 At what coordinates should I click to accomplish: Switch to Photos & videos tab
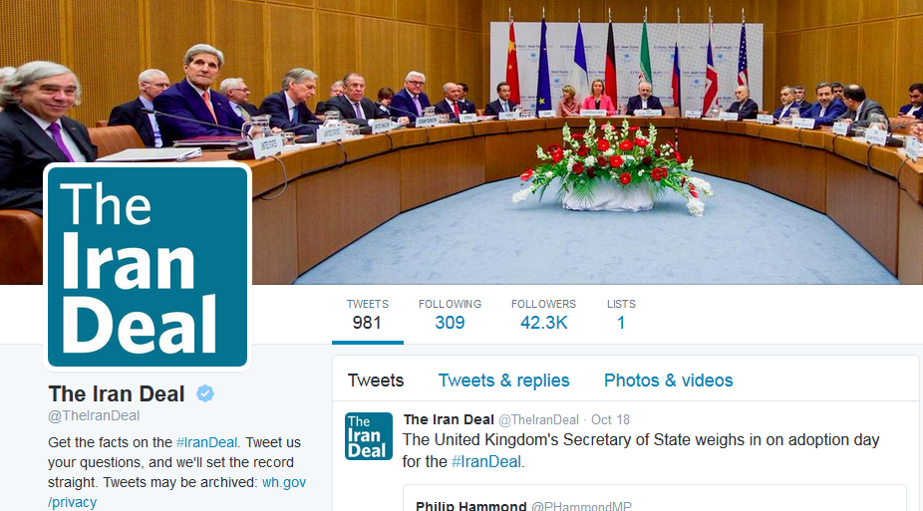click(x=668, y=380)
